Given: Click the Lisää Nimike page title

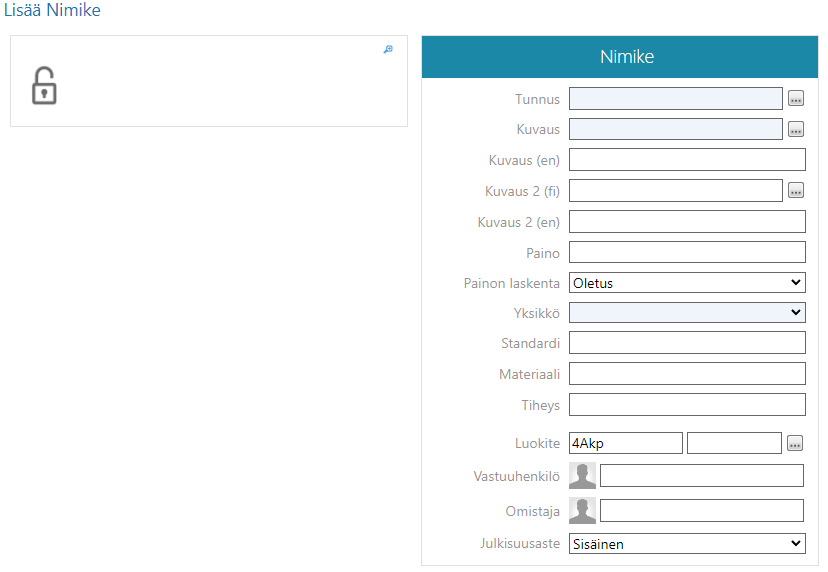Looking at the screenshot, I should click(51, 10).
